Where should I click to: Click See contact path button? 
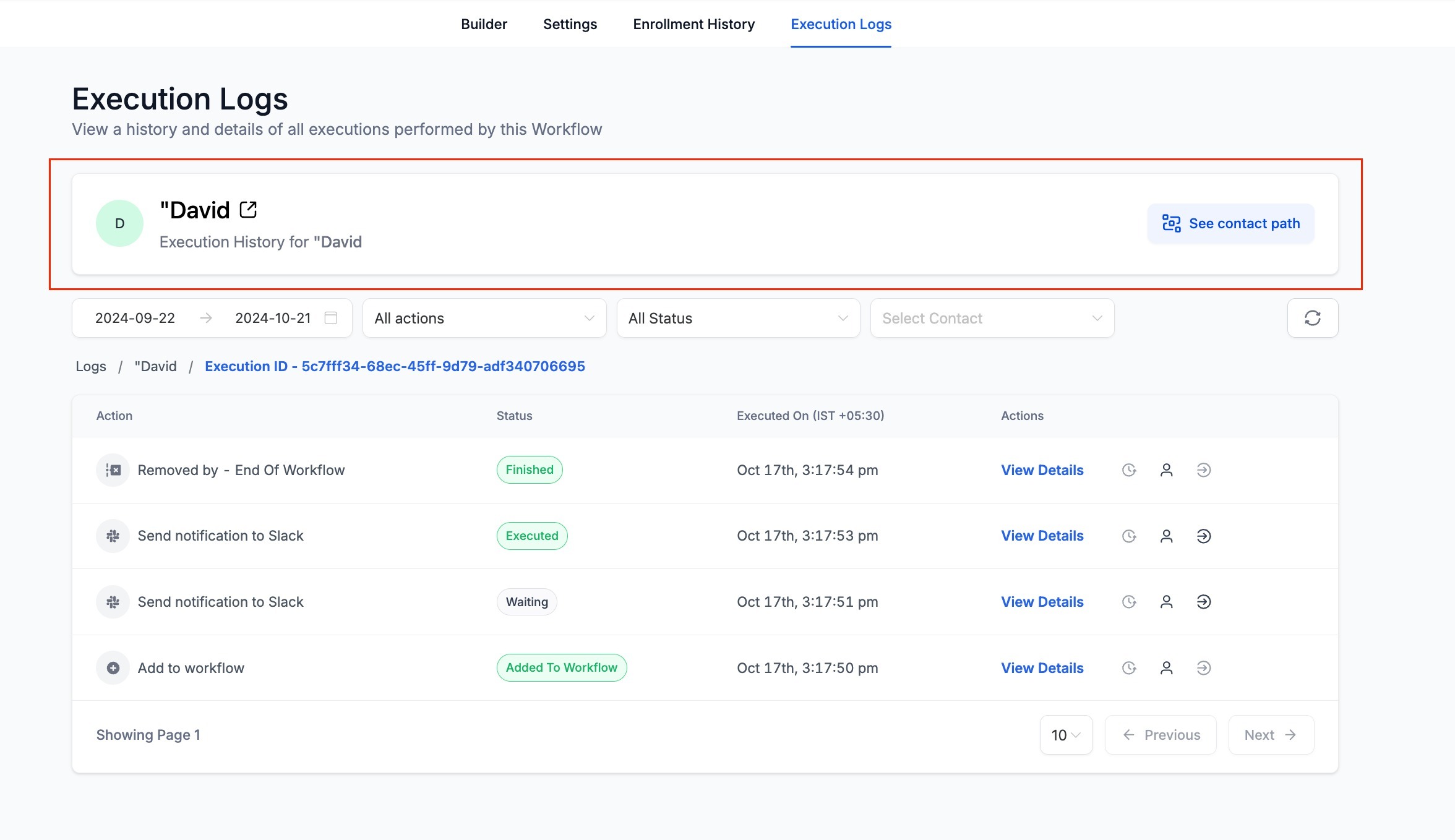tap(1230, 223)
